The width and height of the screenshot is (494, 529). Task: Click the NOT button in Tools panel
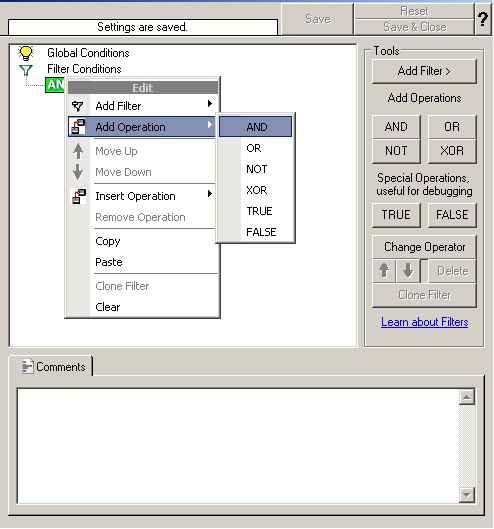pos(396,151)
